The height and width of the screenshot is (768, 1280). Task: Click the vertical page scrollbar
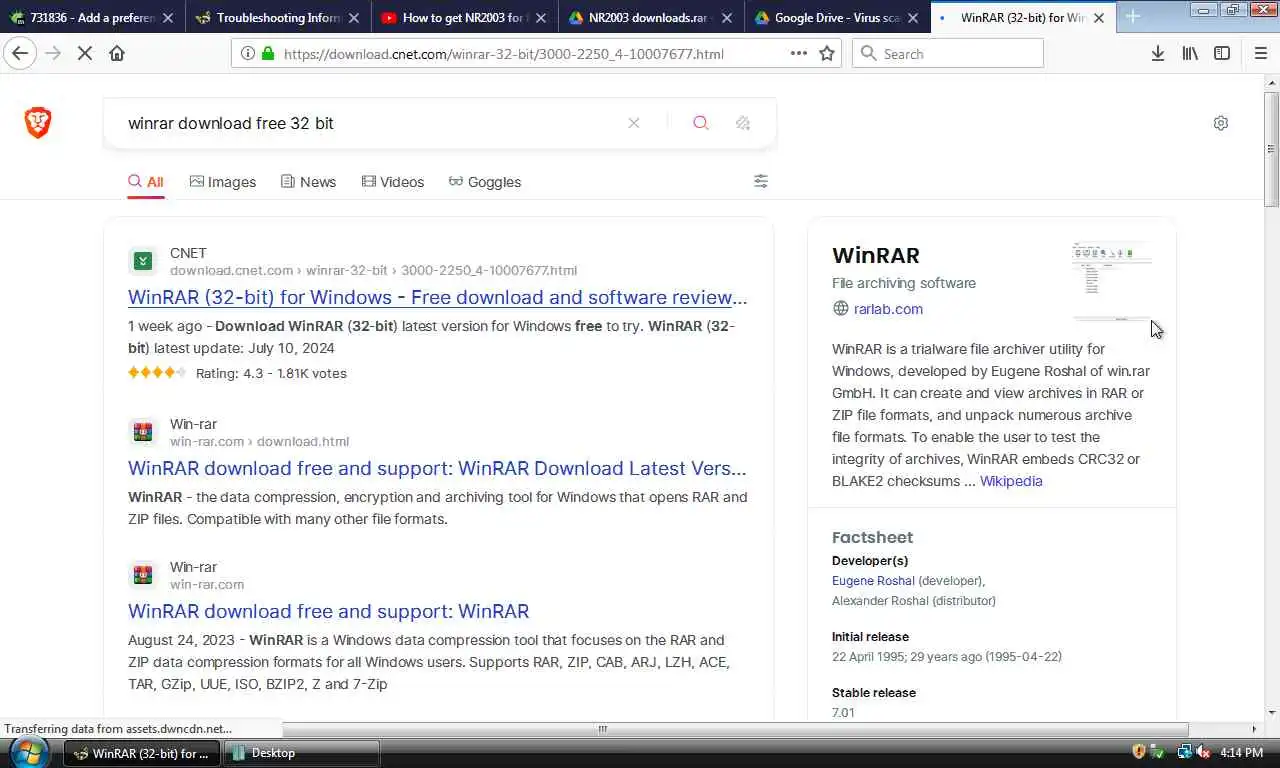(1271, 150)
